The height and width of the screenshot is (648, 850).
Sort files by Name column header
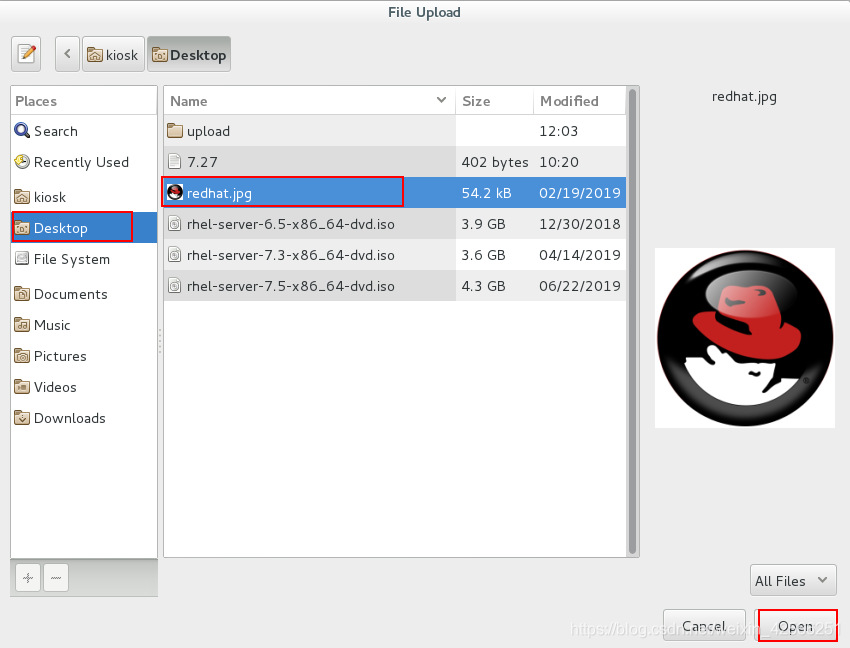pos(310,101)
